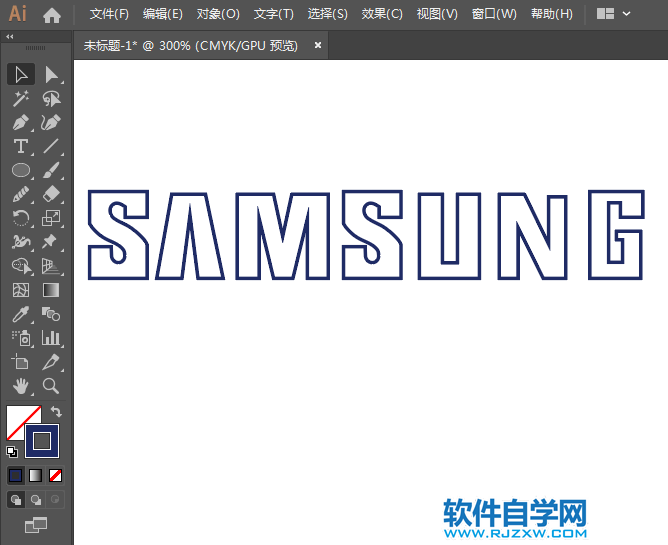The image size is (668, 545).
Task: Choose the Hand tool
Action: pyautogui.click(x=21, y=386)
